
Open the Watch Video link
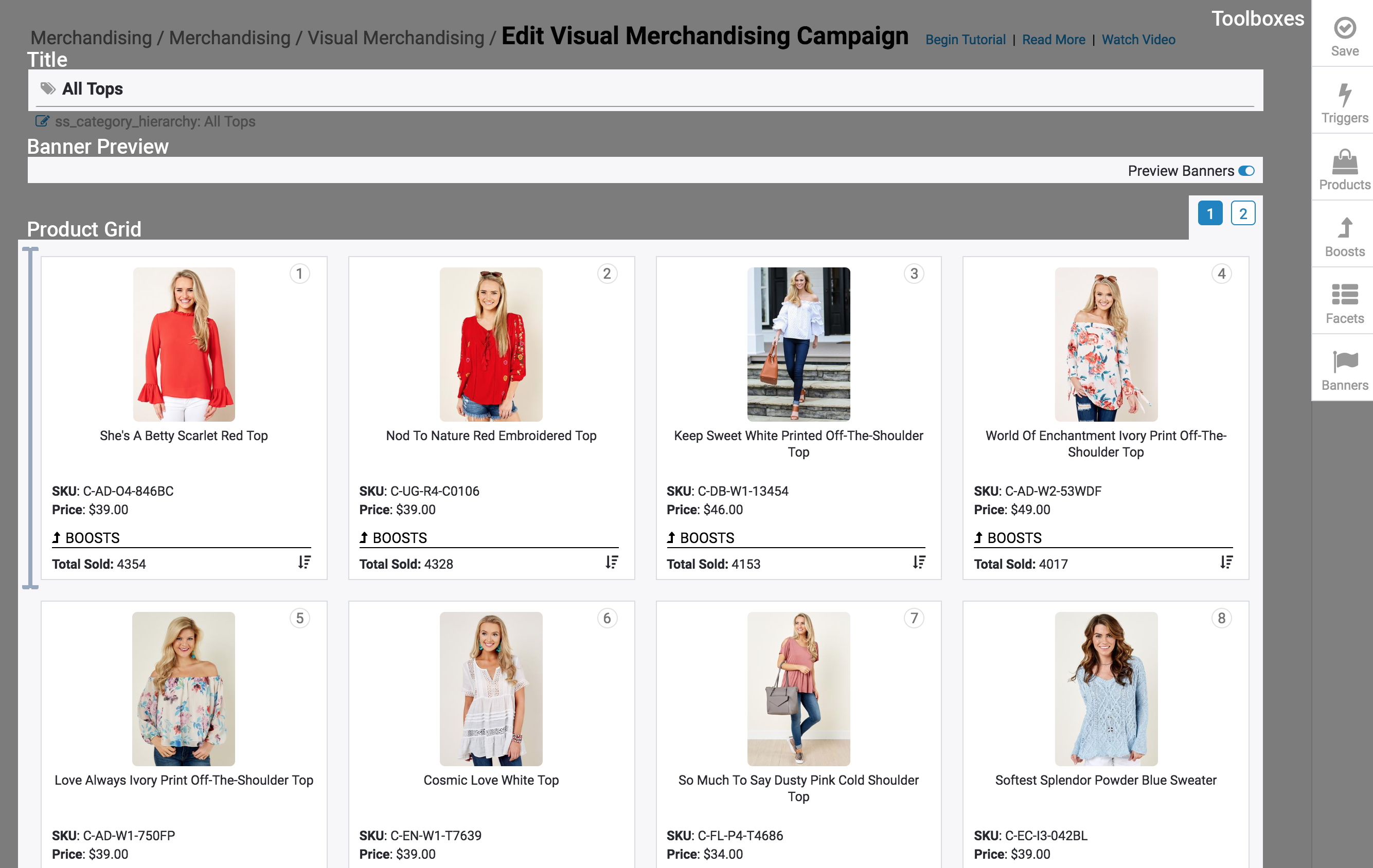coord(1137,40)
